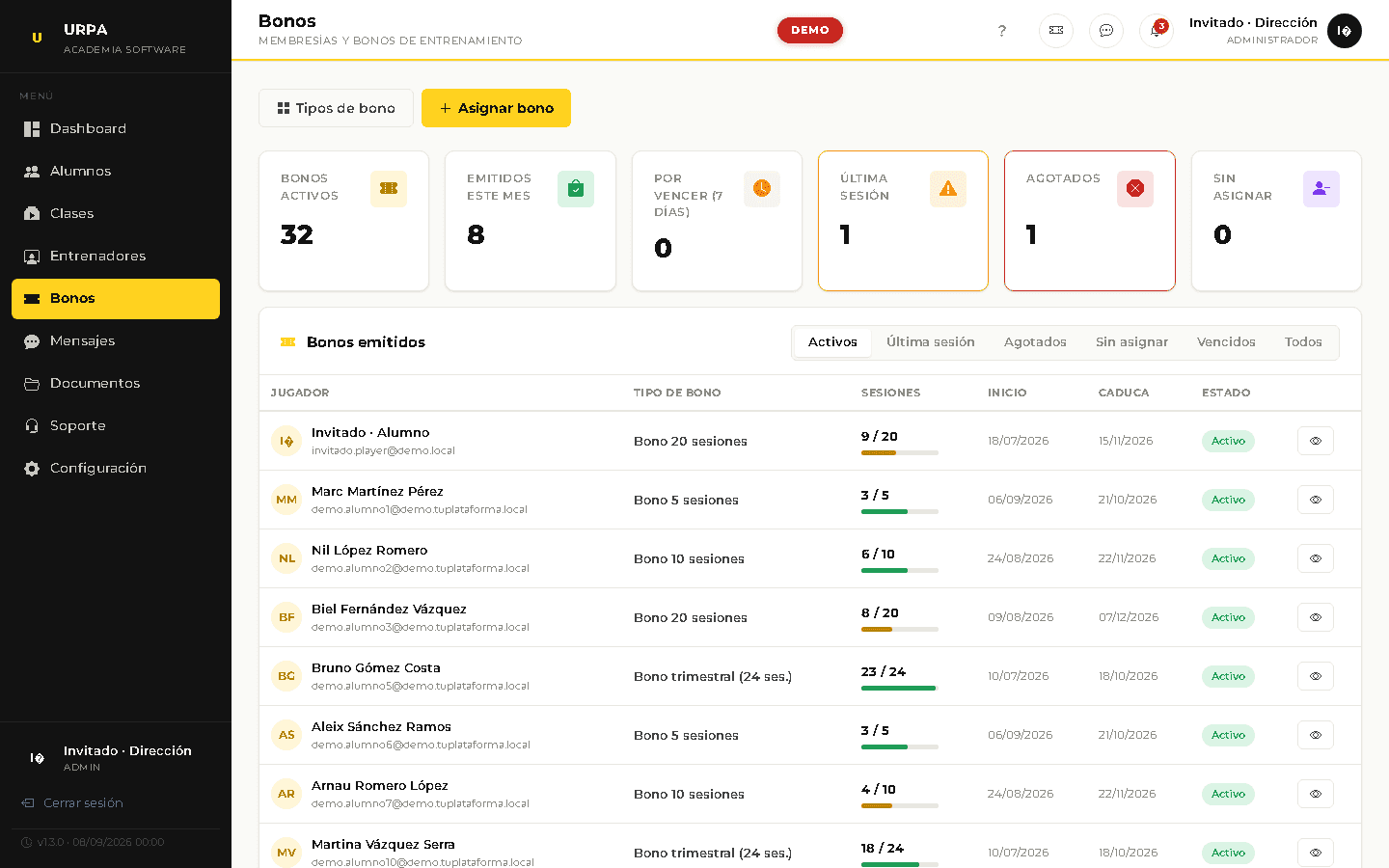Open Soporte in the sidebar
The width and height of the screenshot is (1389, 868).
point(116,425)
